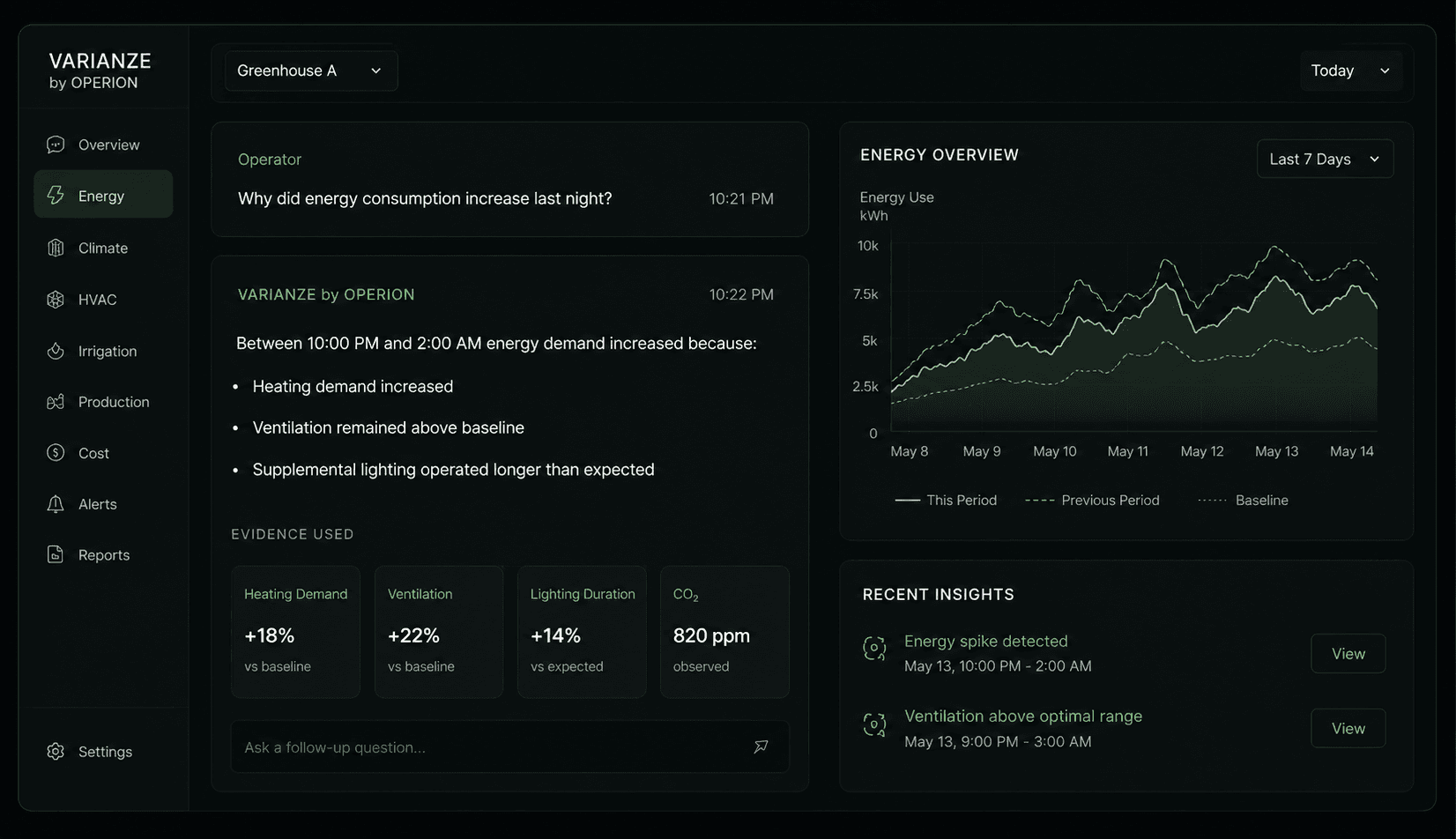
Task: Click the Energy lightning bolt icon
Action: [56, 196]
